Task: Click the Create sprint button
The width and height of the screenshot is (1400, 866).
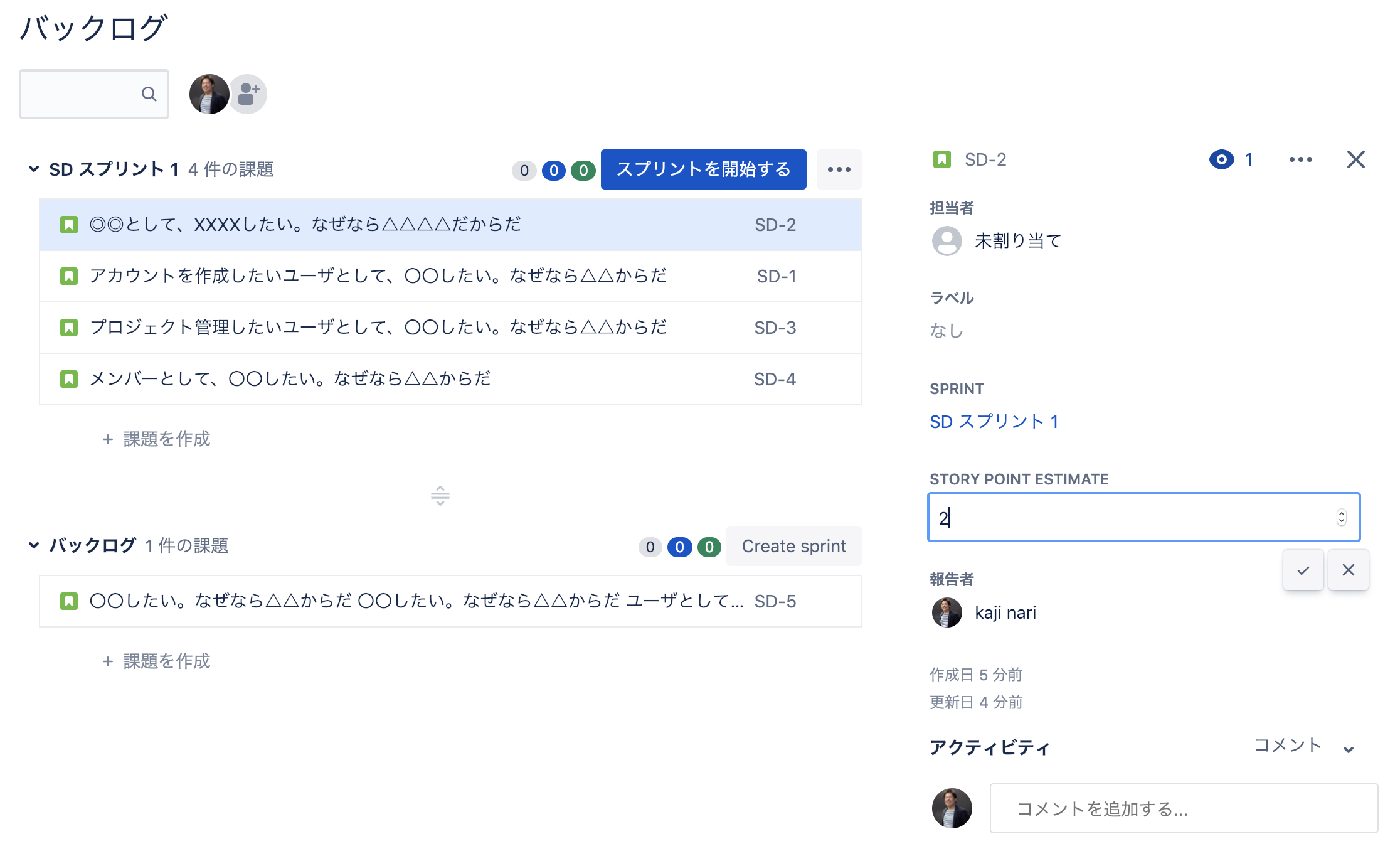Action: coord(794,545)
